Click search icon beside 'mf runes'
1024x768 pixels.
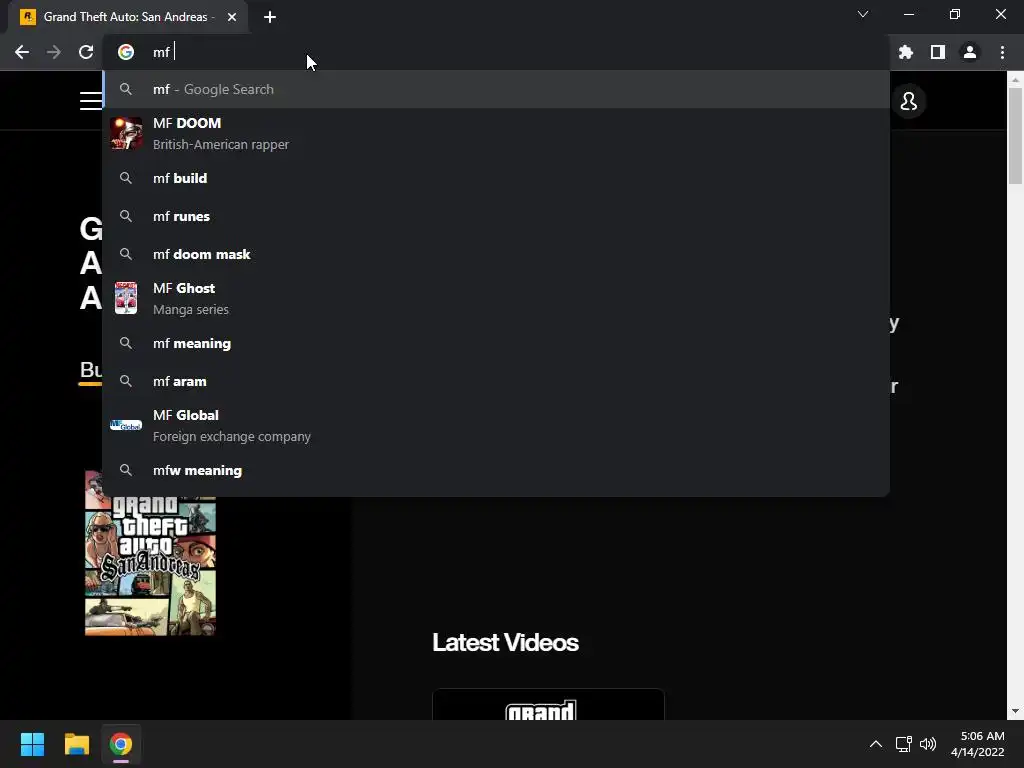[126, 216]
